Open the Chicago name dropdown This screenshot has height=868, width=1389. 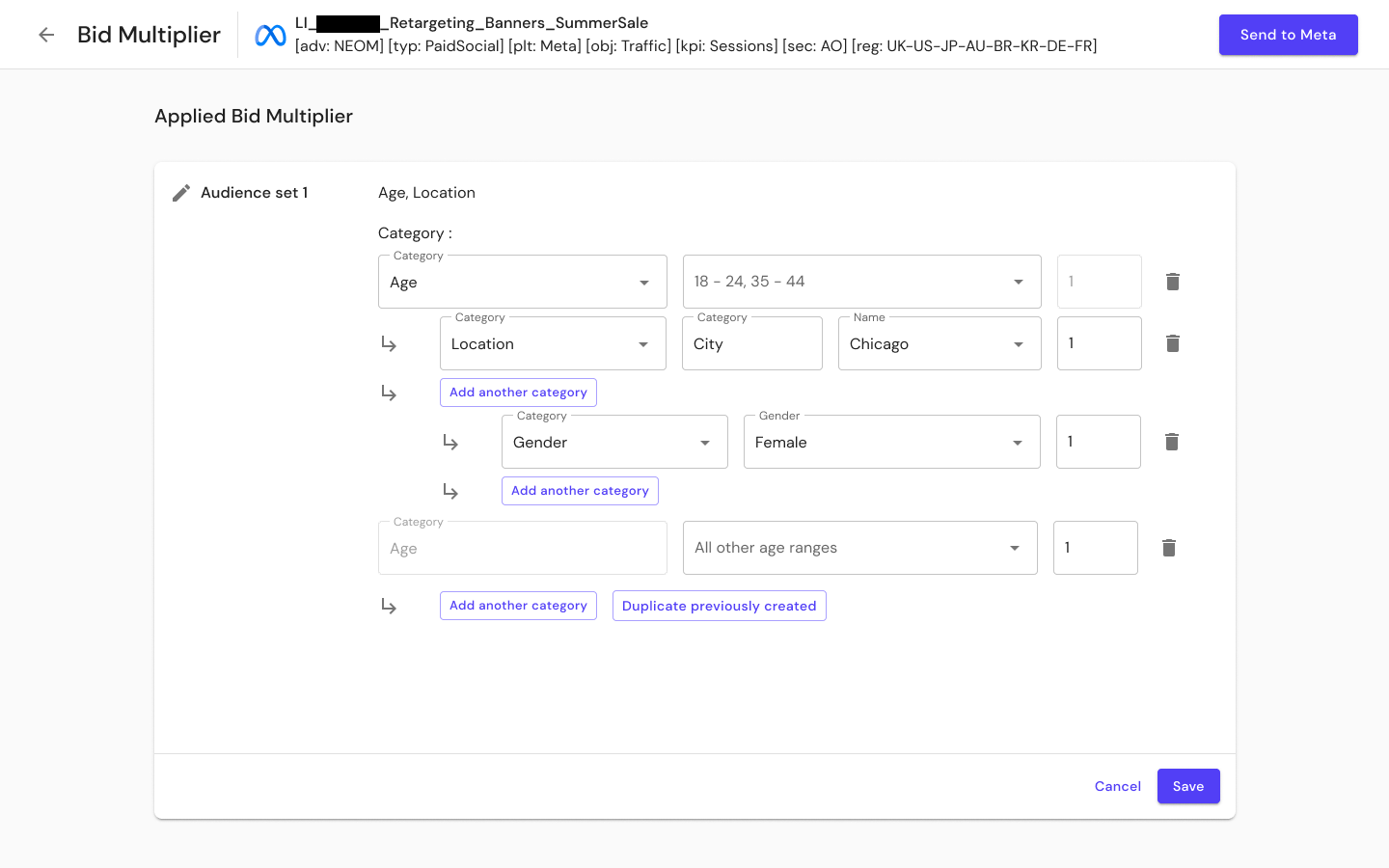click(x=1018, y=343)
